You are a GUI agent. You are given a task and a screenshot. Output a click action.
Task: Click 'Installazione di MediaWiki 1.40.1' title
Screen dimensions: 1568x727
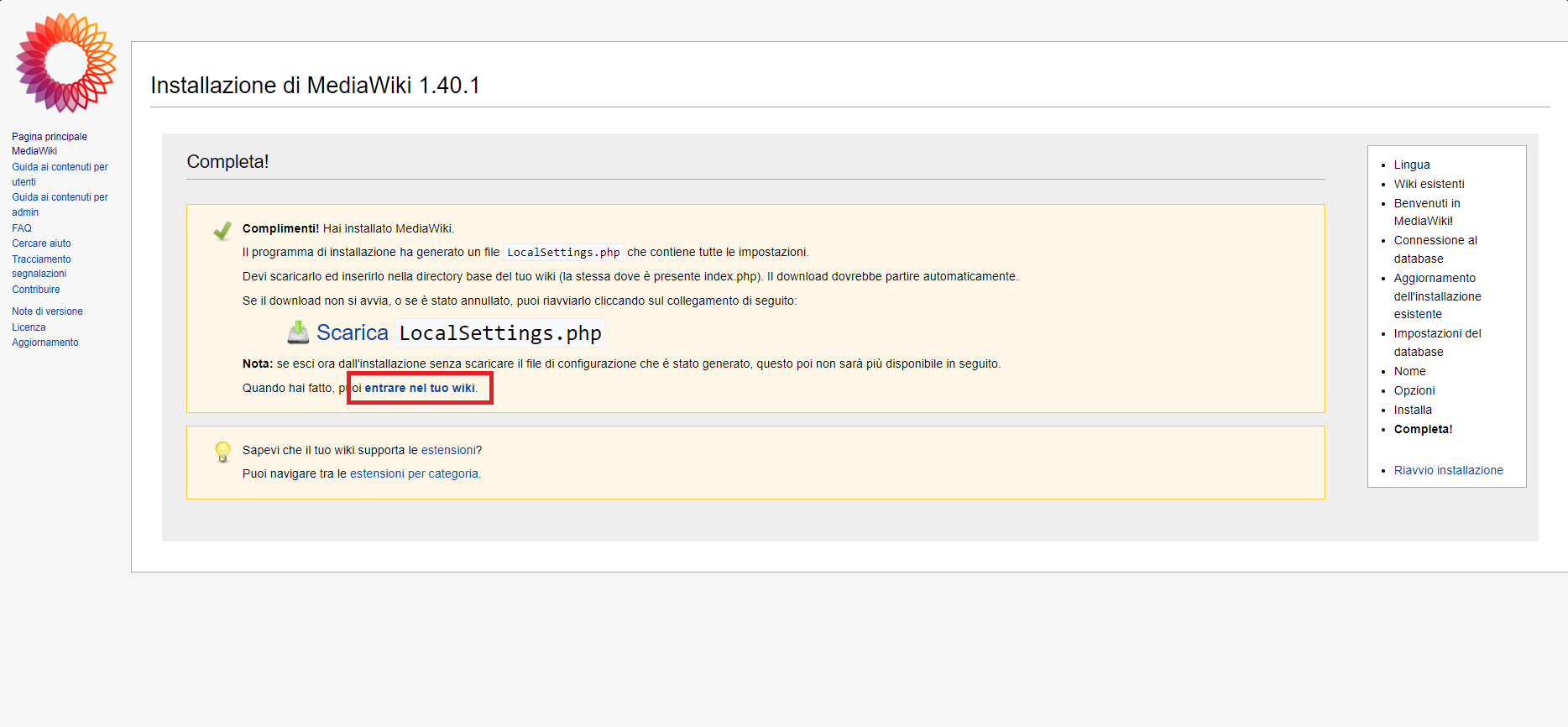pos(315,85)
